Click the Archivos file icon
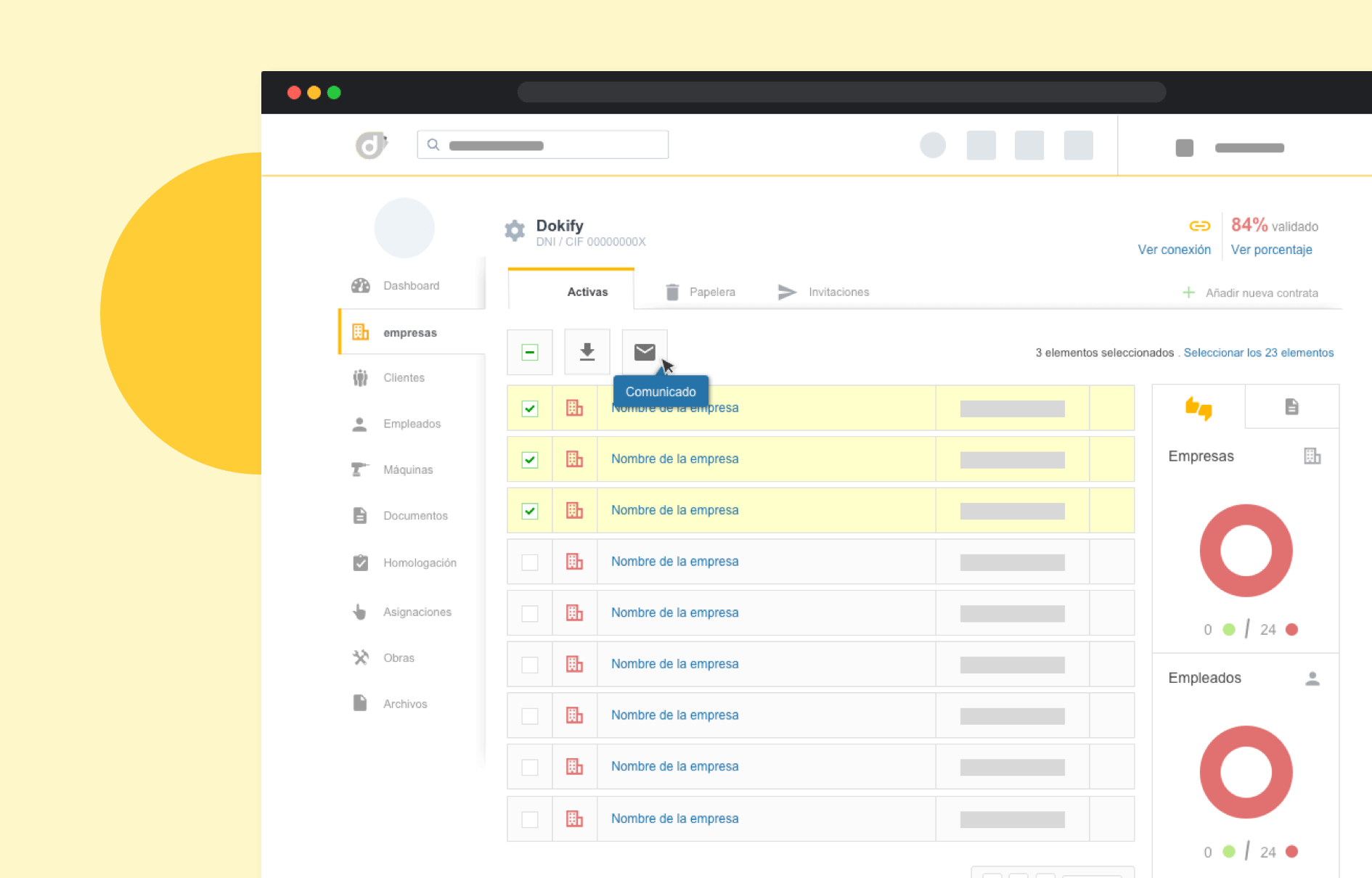 [x=360, y=703]
